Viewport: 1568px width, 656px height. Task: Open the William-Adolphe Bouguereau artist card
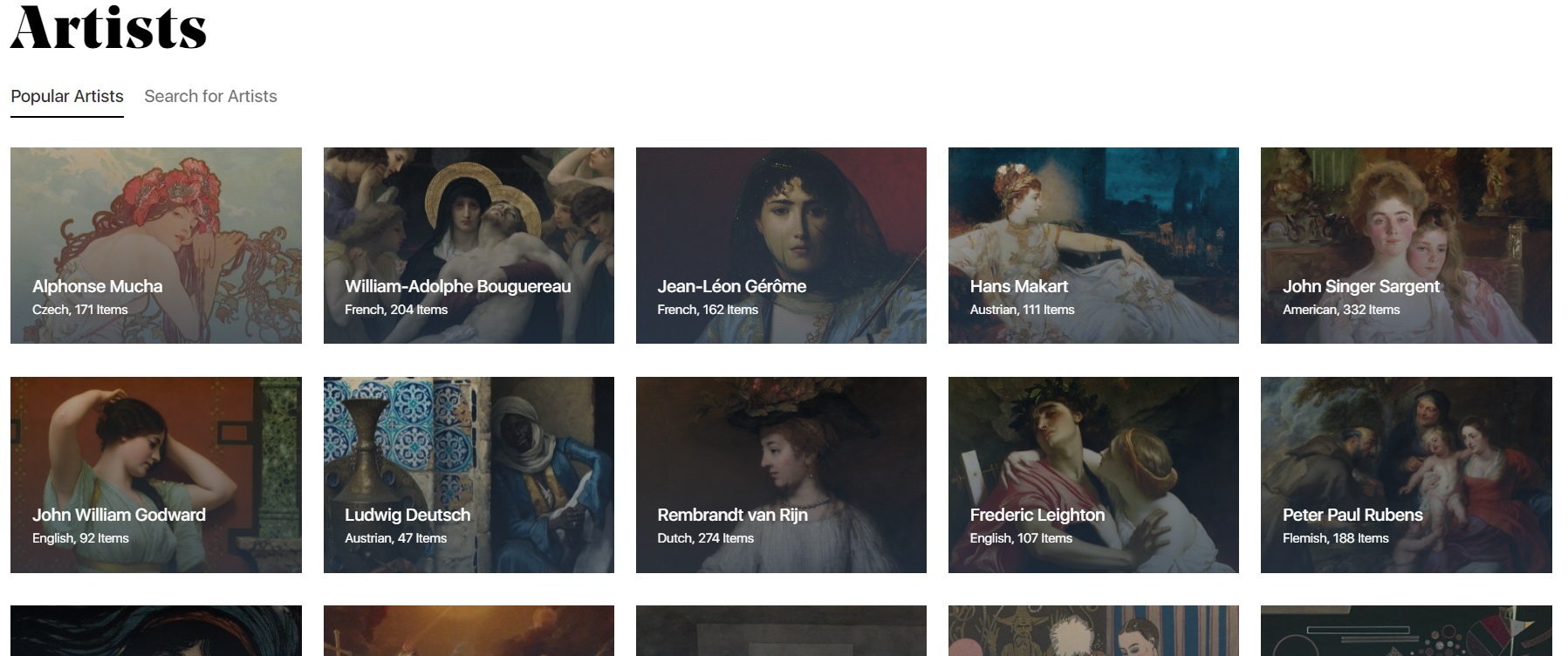[x=469, y=245]
